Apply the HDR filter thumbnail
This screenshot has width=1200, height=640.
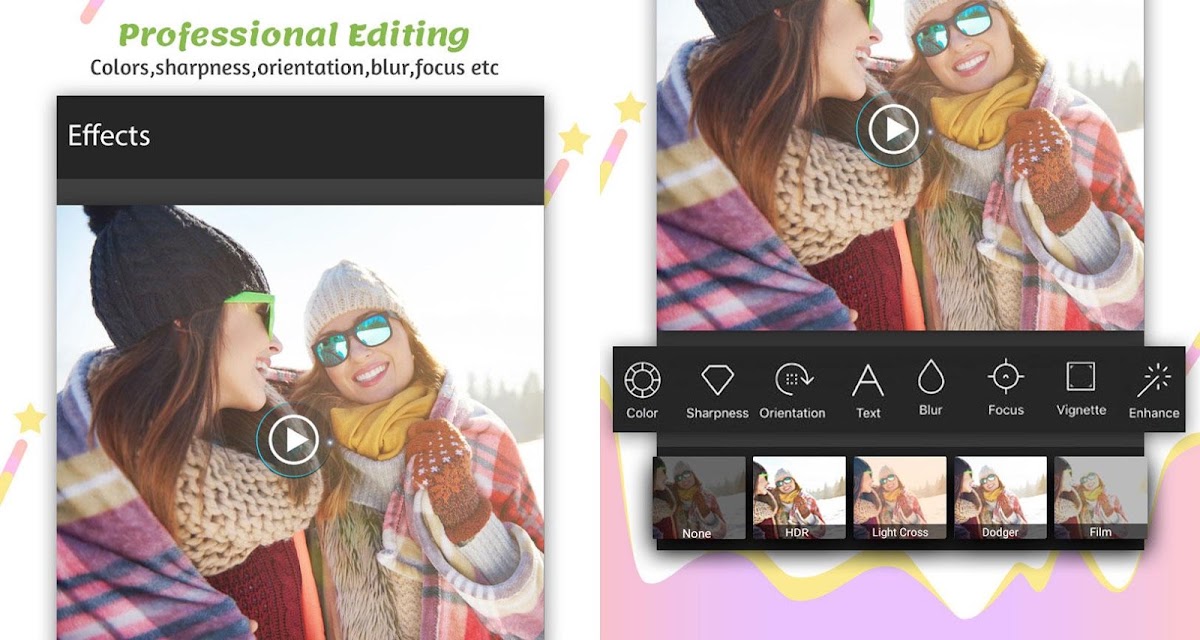click(x=799, y=498)
